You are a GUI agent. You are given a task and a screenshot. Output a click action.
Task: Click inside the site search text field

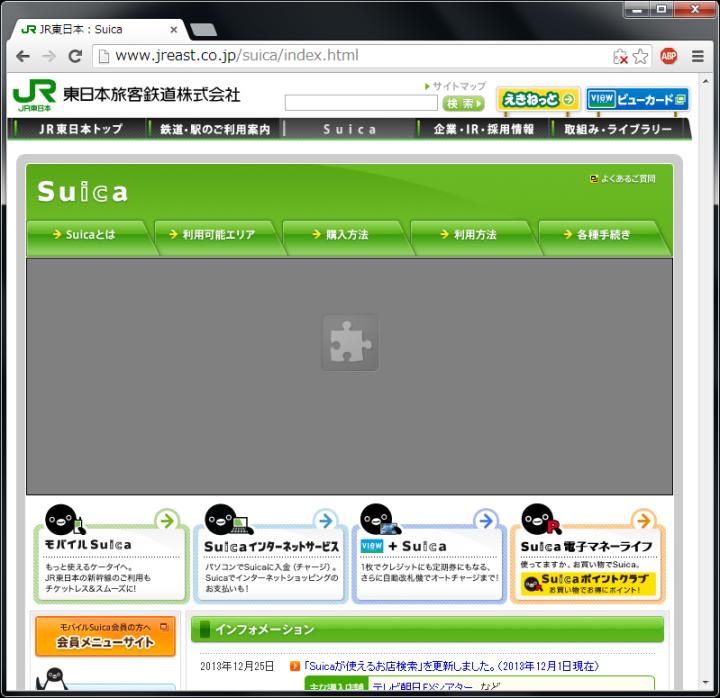click(x=361, y=103)
